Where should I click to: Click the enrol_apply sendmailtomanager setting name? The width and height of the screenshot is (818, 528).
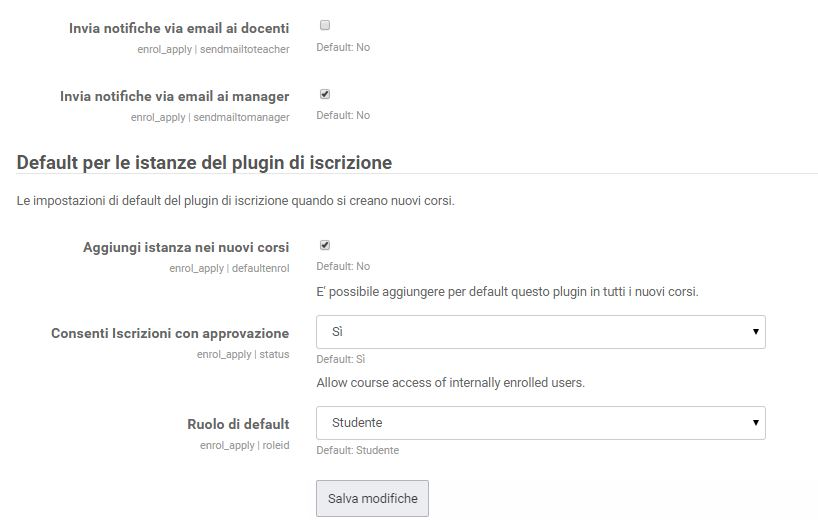(210, 117)
